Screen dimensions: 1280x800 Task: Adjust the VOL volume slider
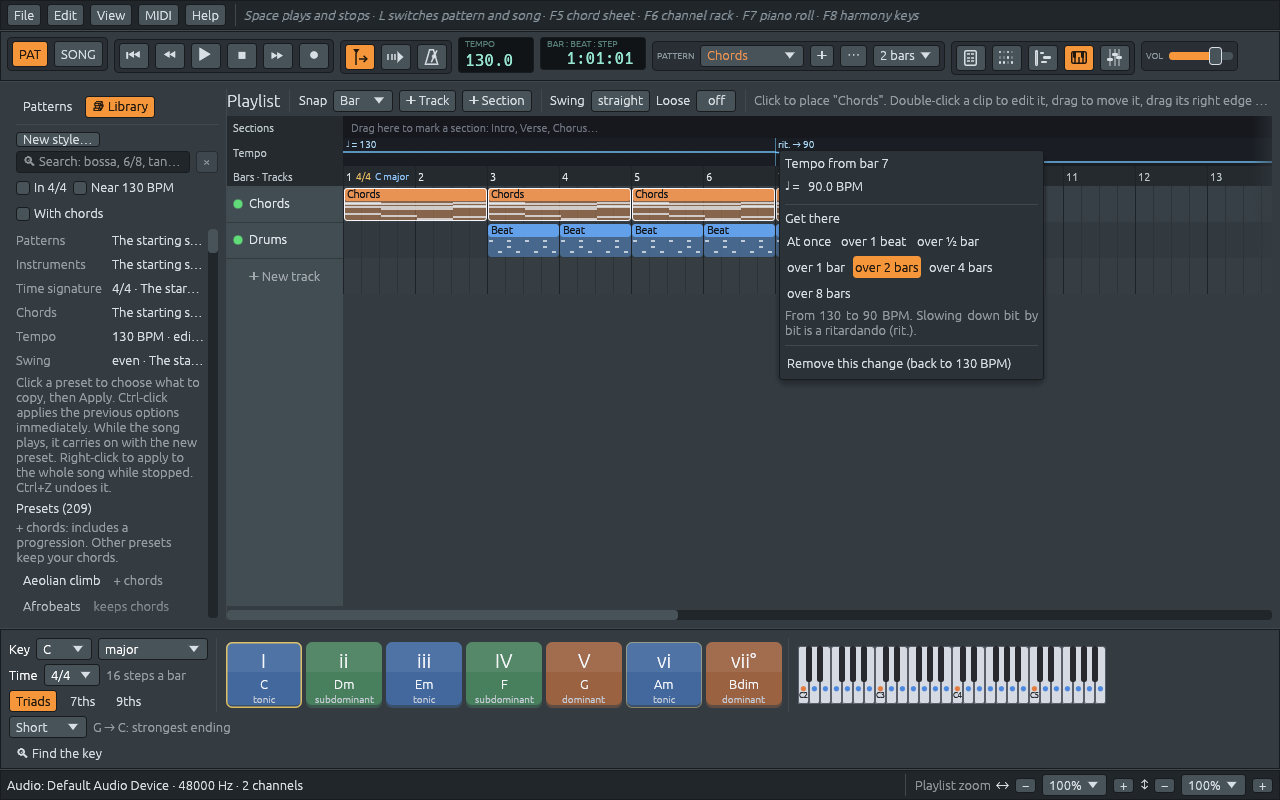tap(1200, 56)
